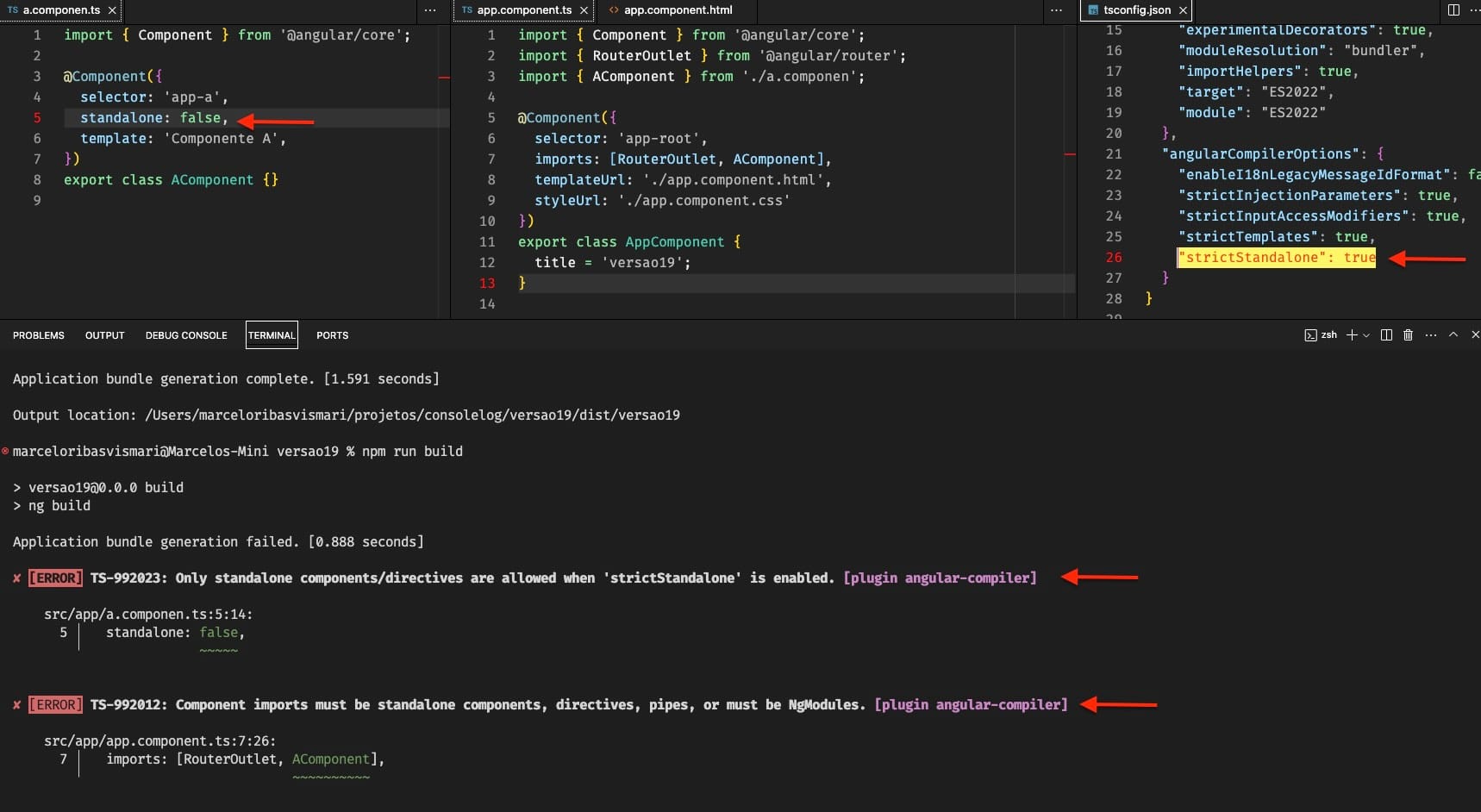Close the tsconfig.json editor tab

click(1183, 10)
